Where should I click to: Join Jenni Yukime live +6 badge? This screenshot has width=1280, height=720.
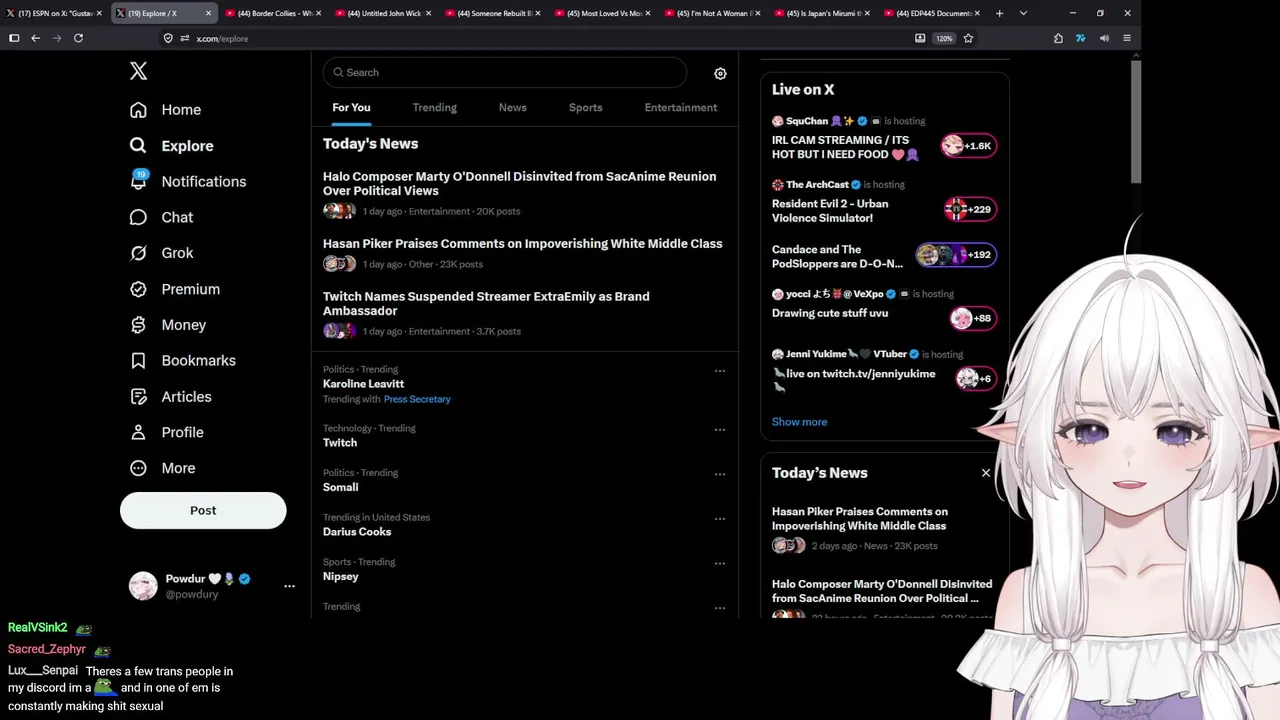point(976,379)
